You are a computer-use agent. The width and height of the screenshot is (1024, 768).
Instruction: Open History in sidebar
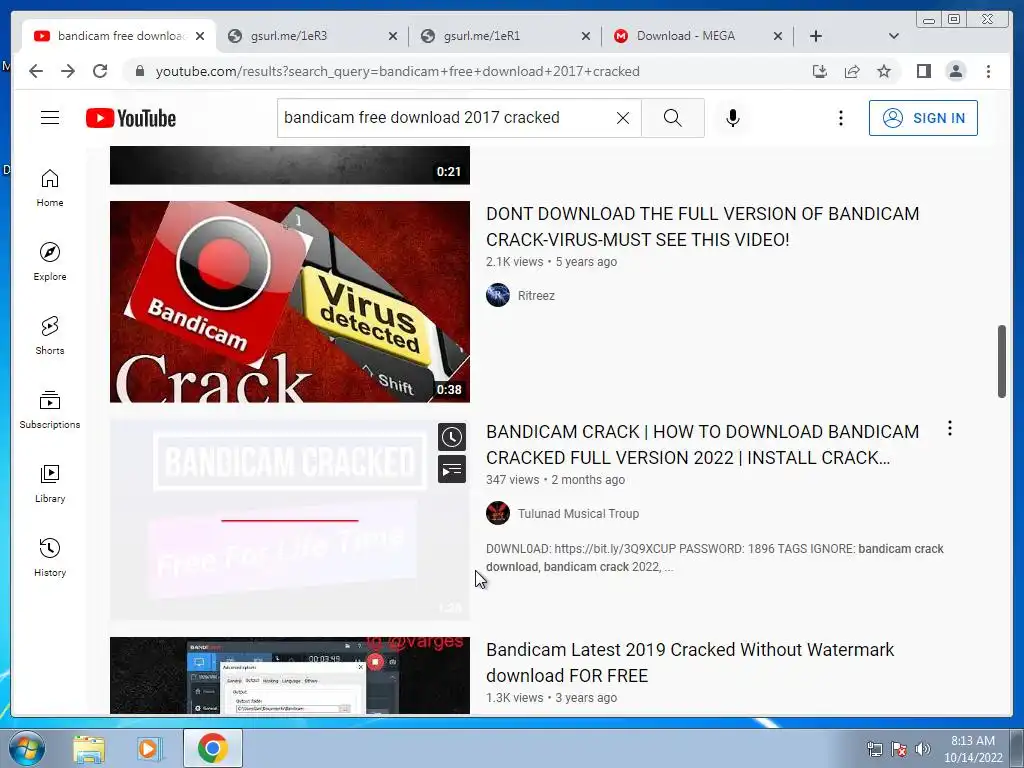[x=50, y=557]
